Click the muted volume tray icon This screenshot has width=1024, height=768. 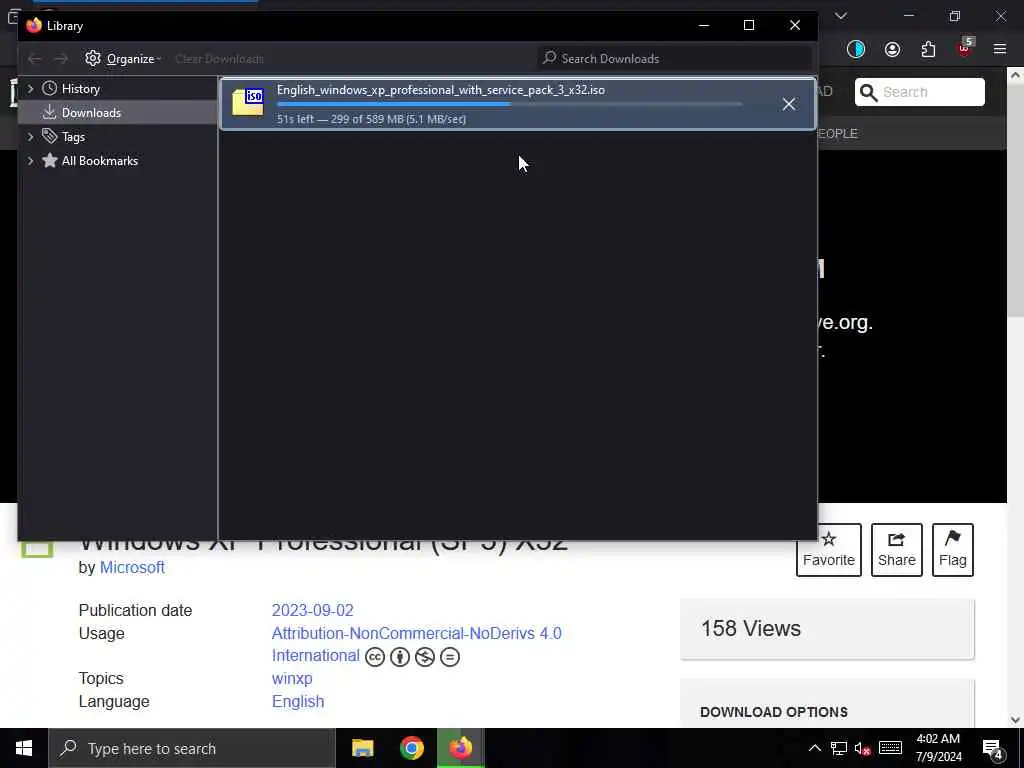[863, 748]
